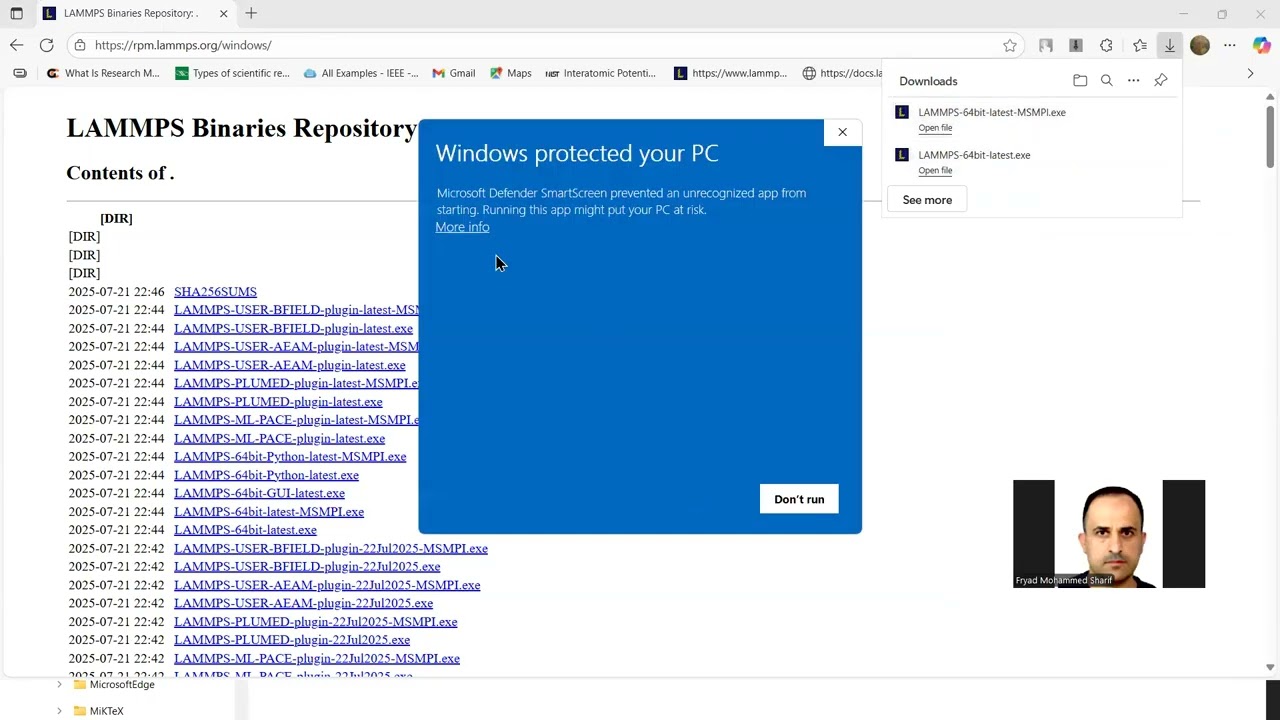Open more options in the Downloads panel
The width and height of the screenshot is (1280, 720).
coord(1134,81)
